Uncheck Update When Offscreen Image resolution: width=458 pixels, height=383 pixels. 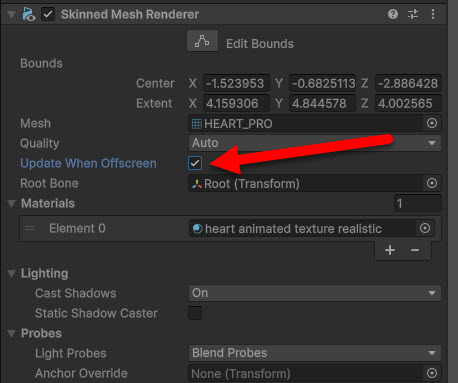point(195,163)
